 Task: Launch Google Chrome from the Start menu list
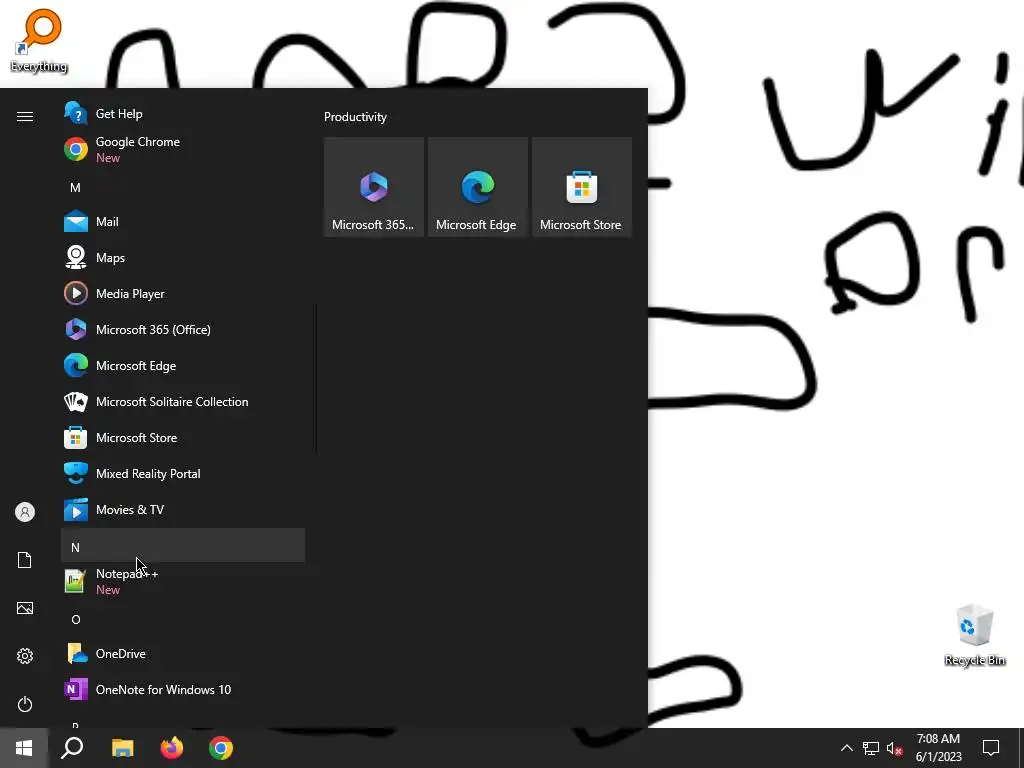[183, 150]
